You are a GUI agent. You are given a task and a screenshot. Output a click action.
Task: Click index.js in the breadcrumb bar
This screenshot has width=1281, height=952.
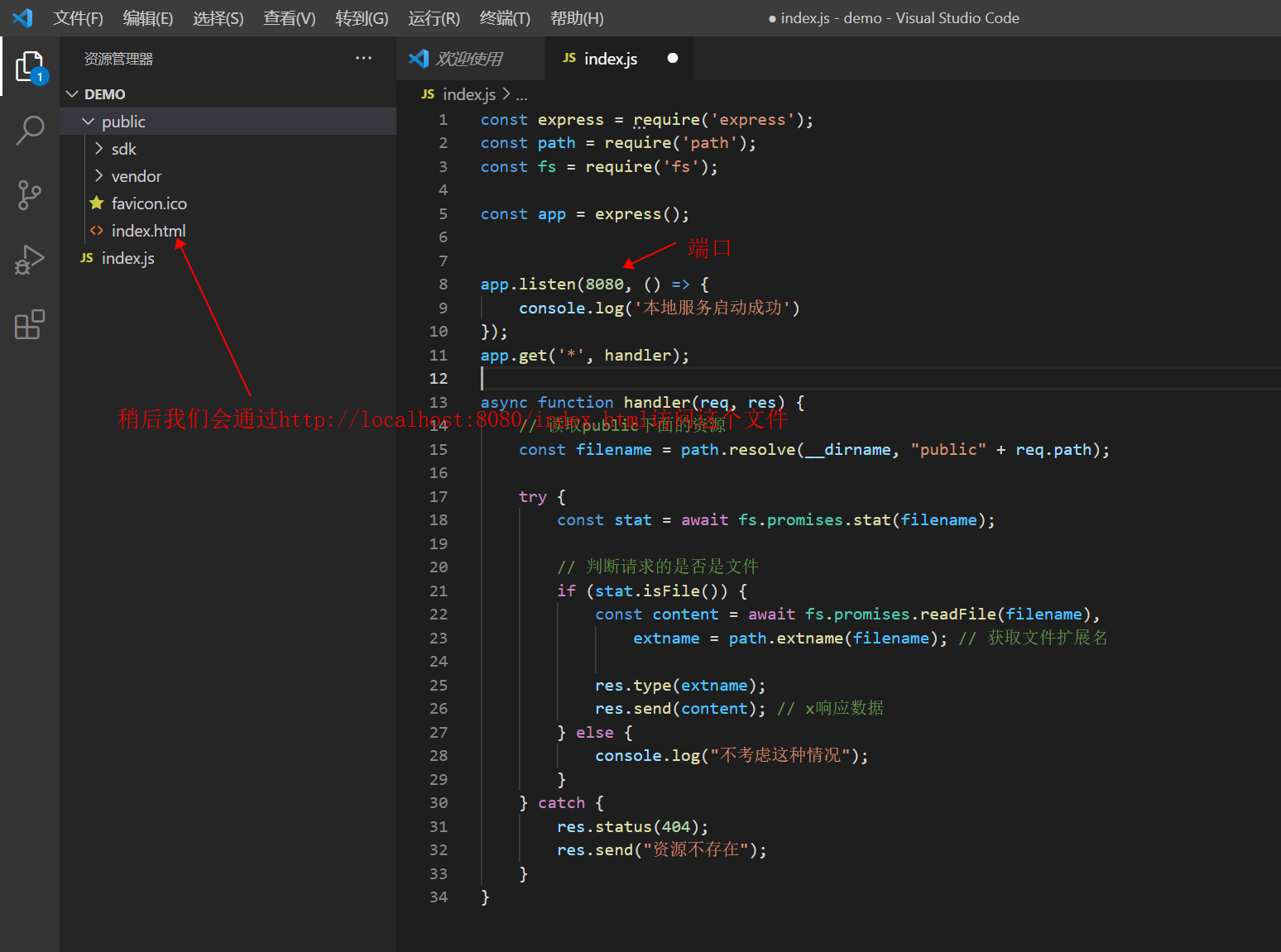pos(469,94)
